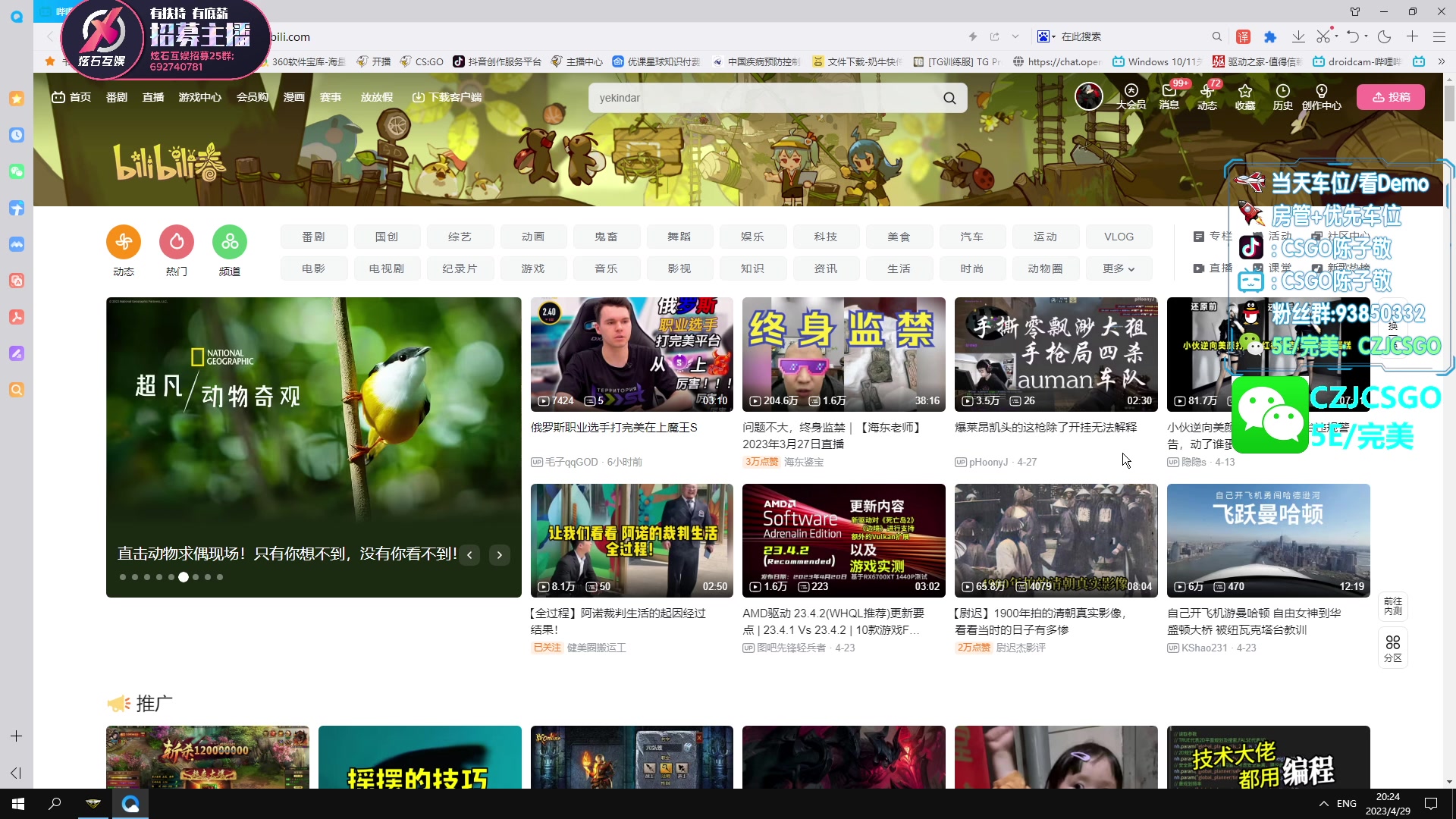
Task: Switch to 番剧 in the top navigation
Action: pos(116,97)
